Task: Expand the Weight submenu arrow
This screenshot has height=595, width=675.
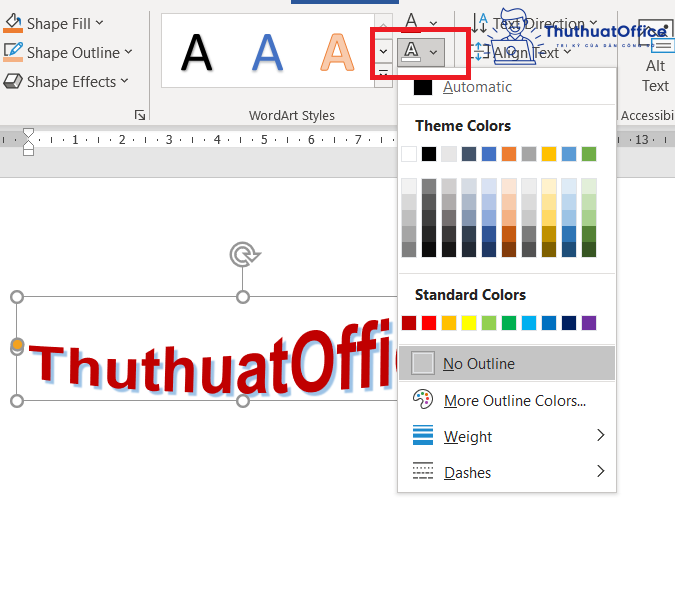Action: click(x=601, y=435)
